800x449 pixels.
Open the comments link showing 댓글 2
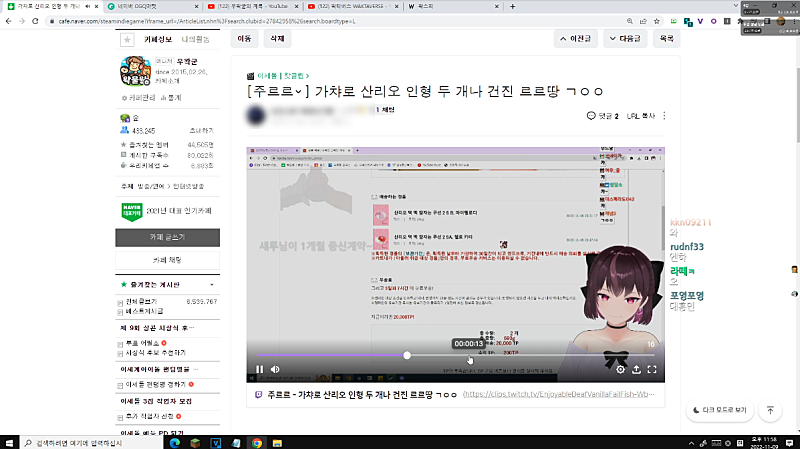point(603,116)
